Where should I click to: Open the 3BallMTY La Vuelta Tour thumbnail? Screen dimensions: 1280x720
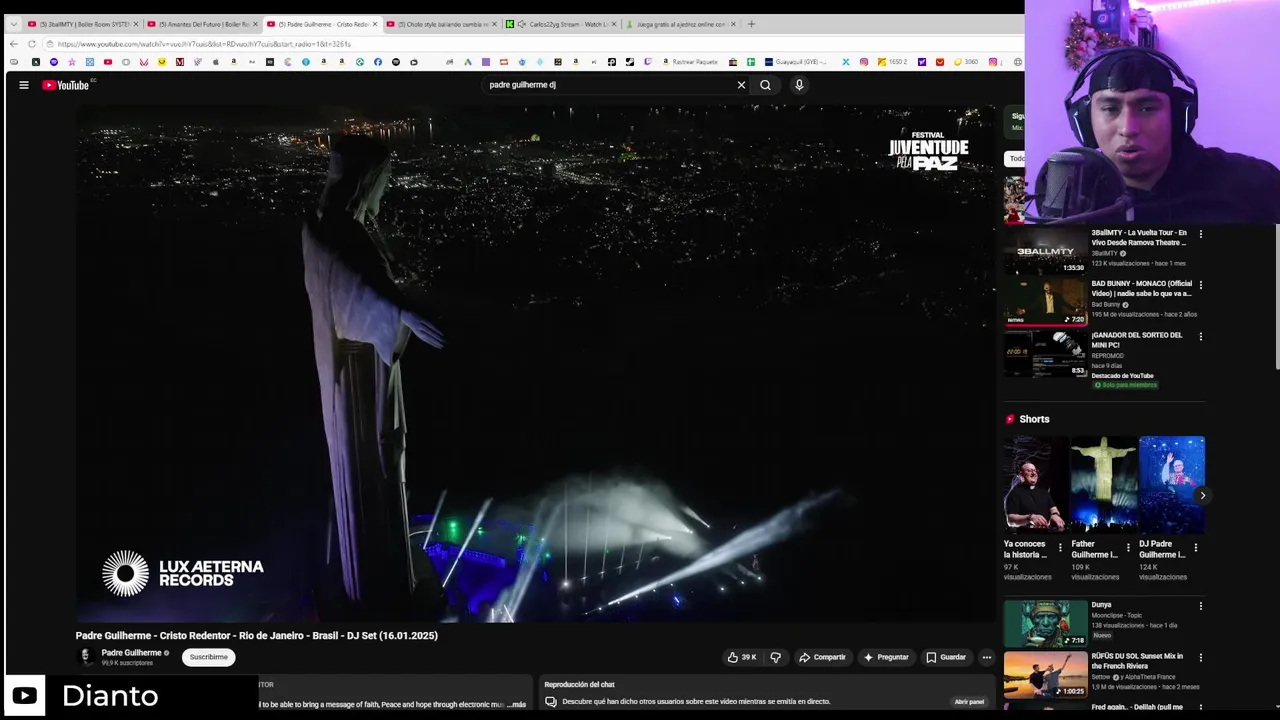pyautogui.click(x=1046, y=251)
